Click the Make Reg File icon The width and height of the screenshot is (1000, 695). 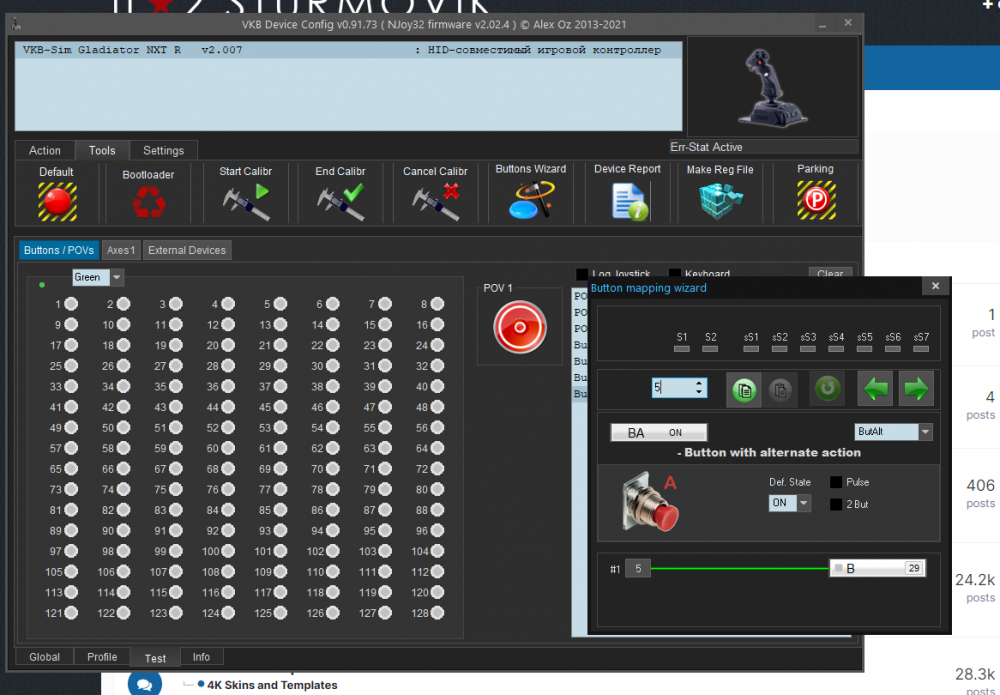point(720,201)
